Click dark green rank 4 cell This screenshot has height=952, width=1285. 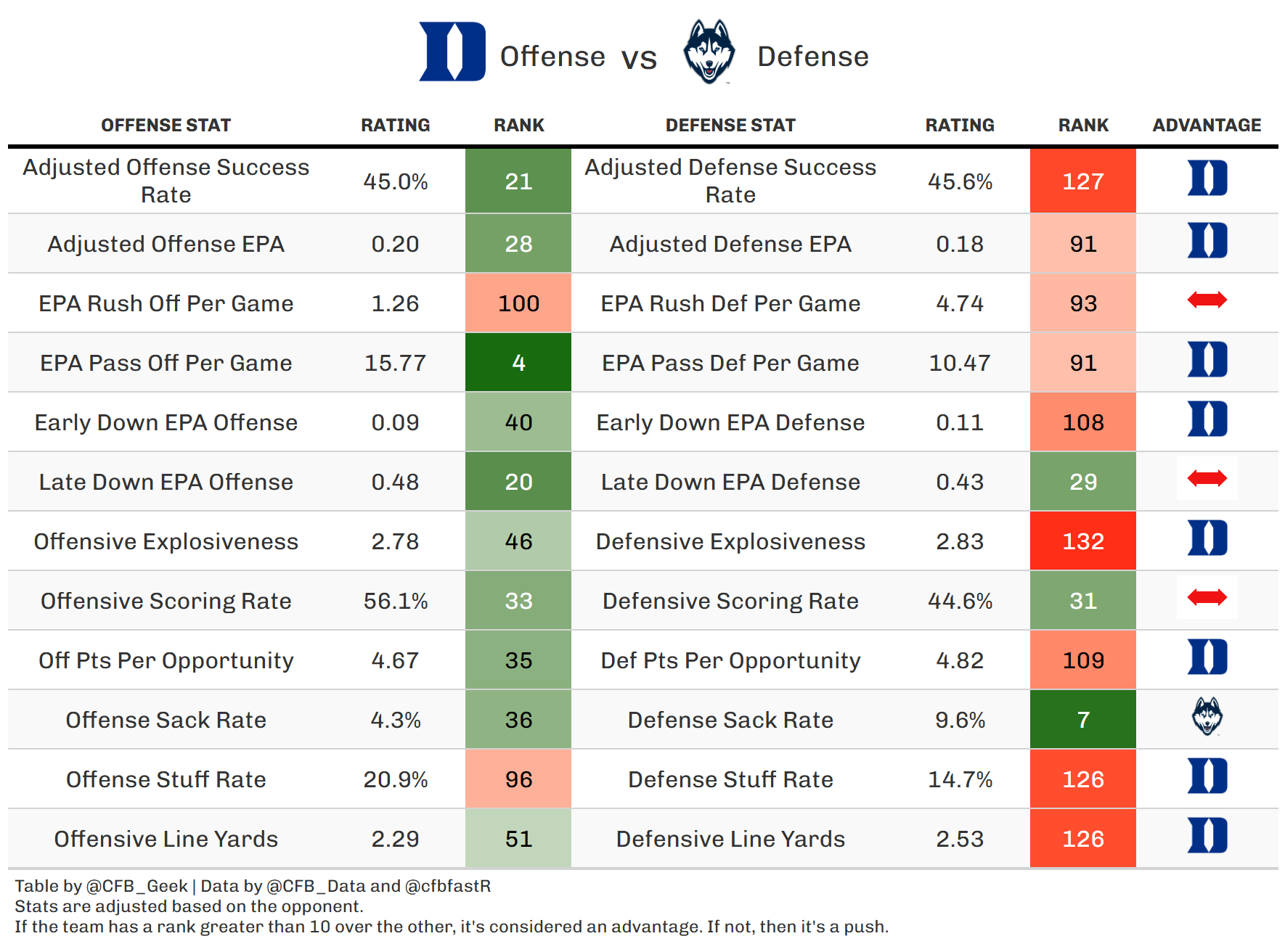point(518,363)
